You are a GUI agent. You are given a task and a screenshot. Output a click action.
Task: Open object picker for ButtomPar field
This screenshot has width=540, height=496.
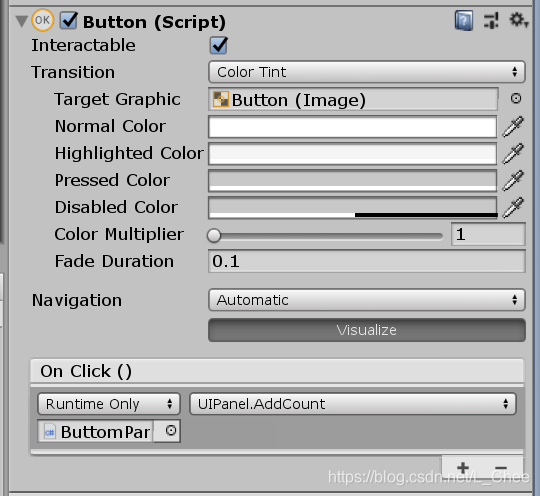tap(170, 431)
